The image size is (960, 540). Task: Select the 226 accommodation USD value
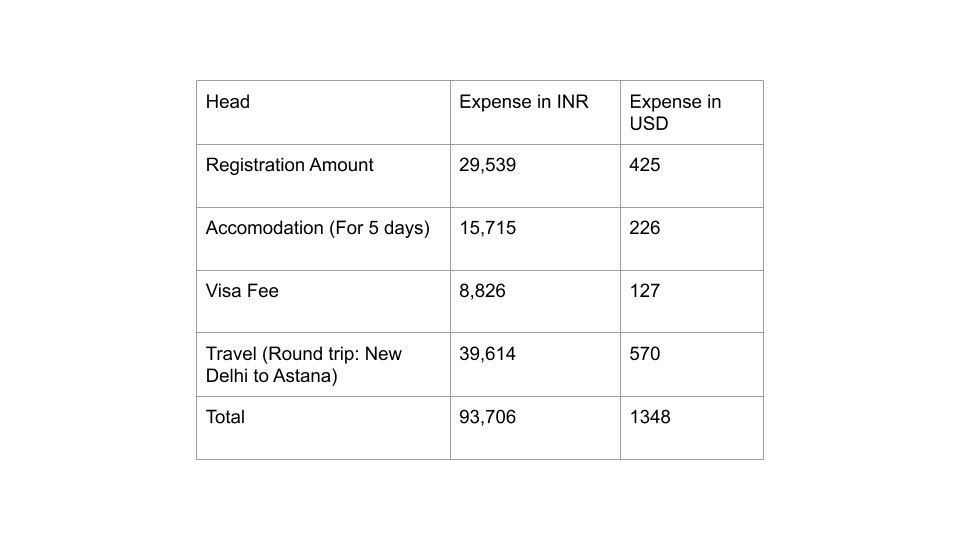coord(645,228)
